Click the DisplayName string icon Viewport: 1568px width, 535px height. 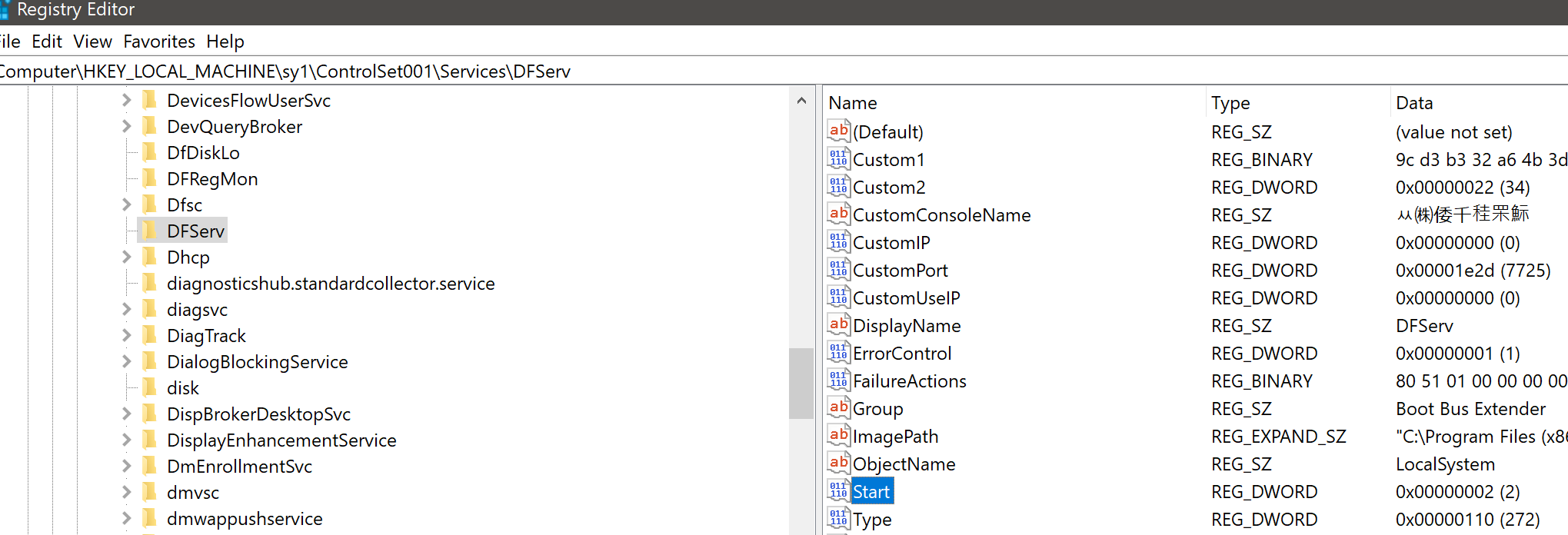[x=838, y=324]
